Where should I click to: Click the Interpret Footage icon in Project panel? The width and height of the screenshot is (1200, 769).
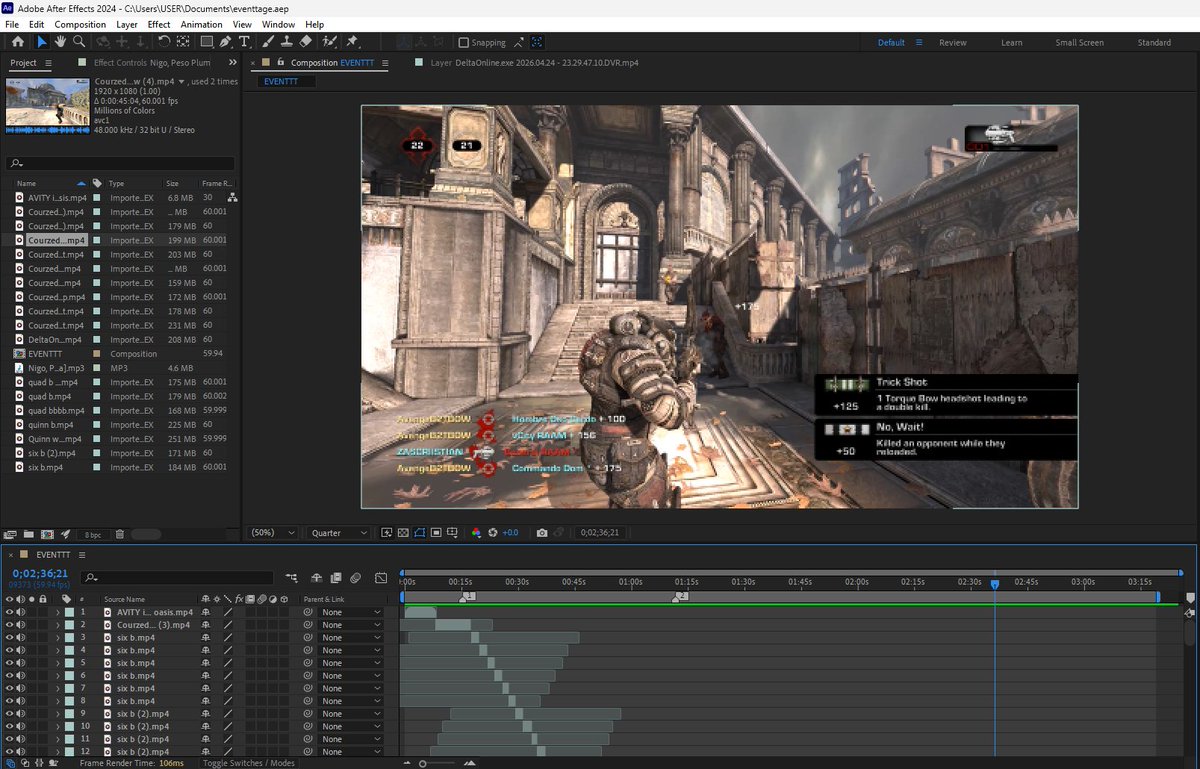click(x=10, y=535)
